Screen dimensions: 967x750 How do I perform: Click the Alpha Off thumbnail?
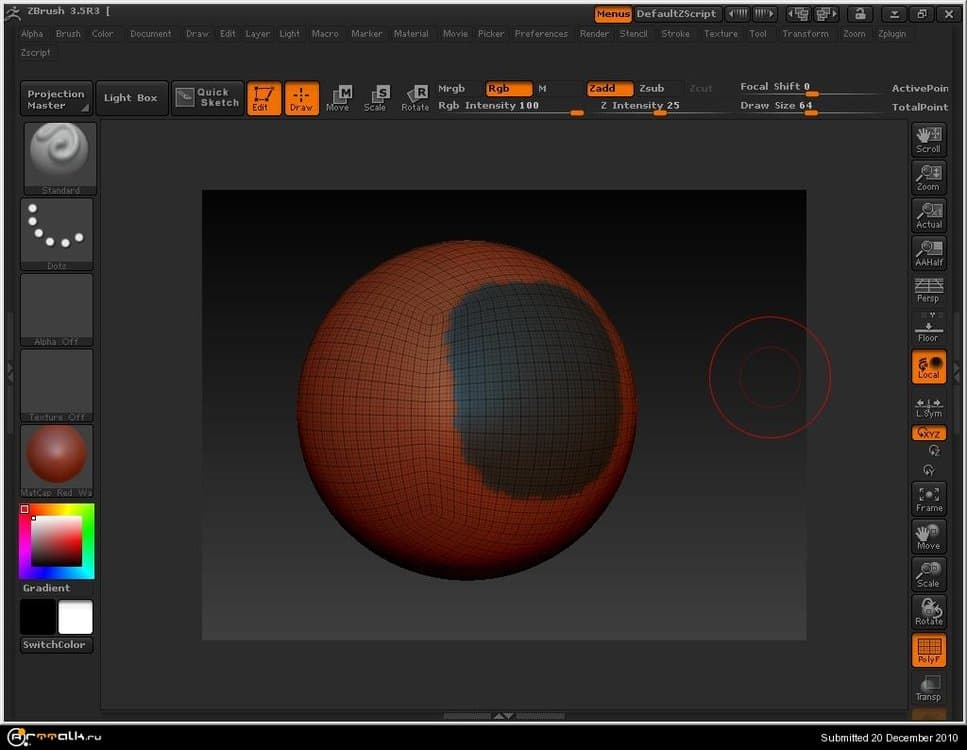58,309
